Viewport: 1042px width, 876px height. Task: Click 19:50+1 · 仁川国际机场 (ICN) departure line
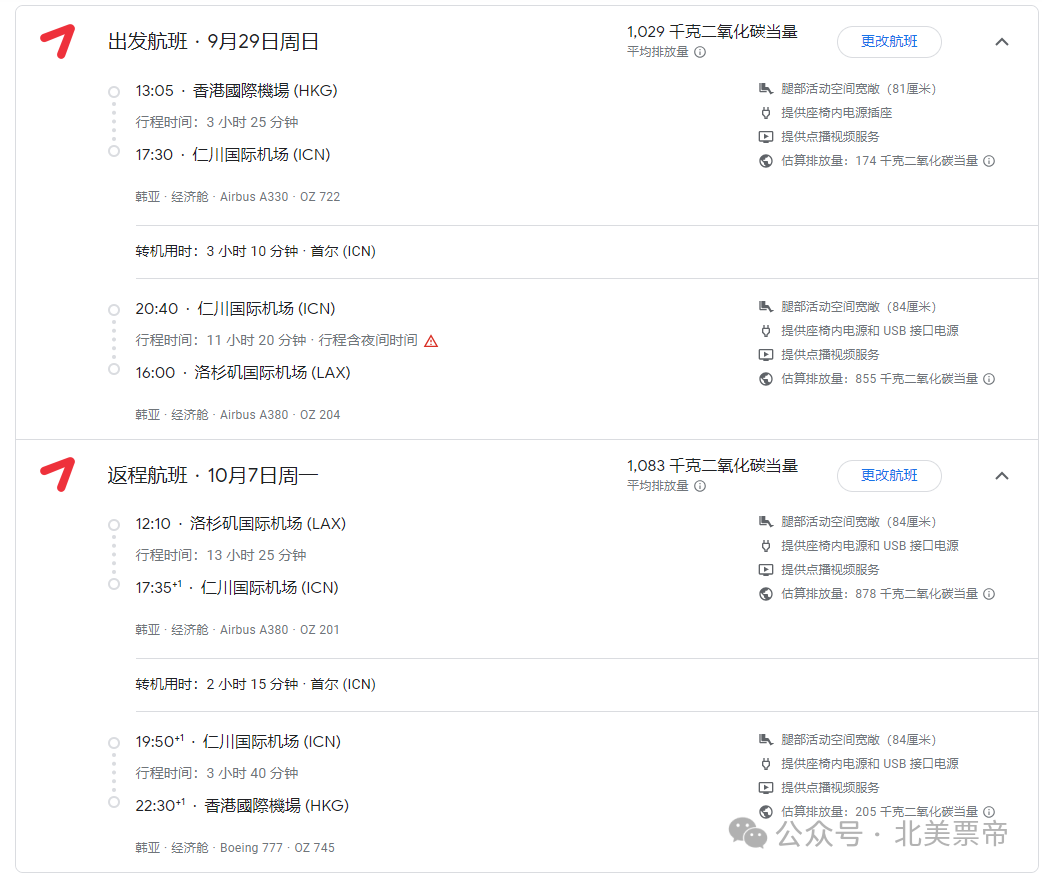[238, 741]
